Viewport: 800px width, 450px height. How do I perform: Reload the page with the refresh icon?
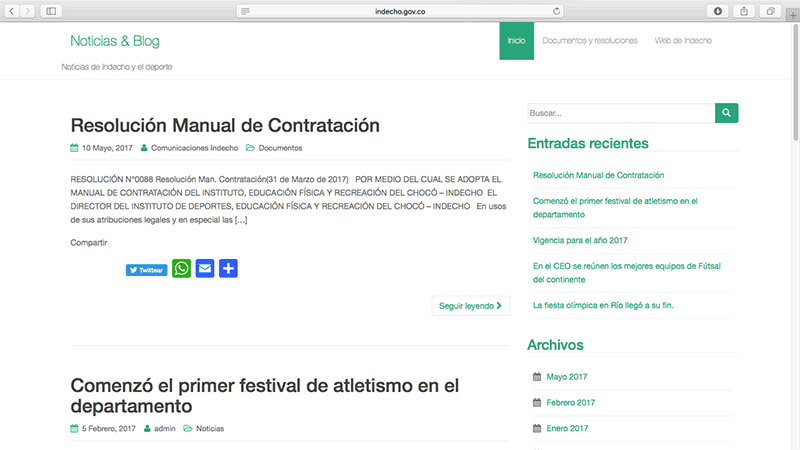(556, 11)
